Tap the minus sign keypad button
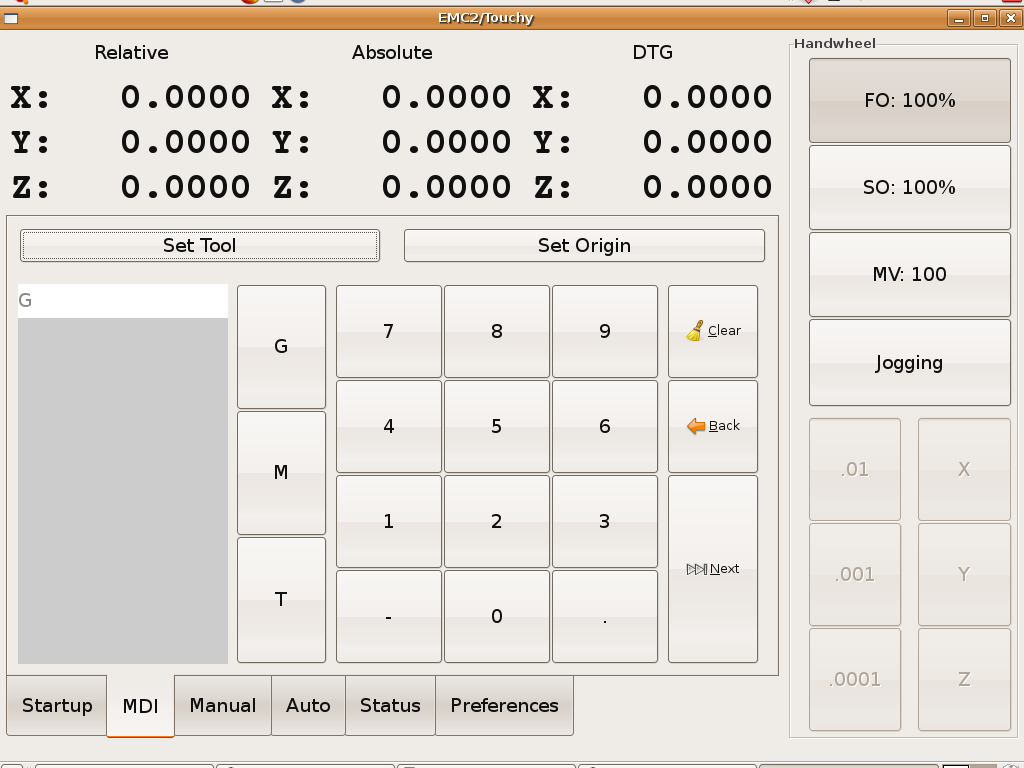 (x=389, y=616)
